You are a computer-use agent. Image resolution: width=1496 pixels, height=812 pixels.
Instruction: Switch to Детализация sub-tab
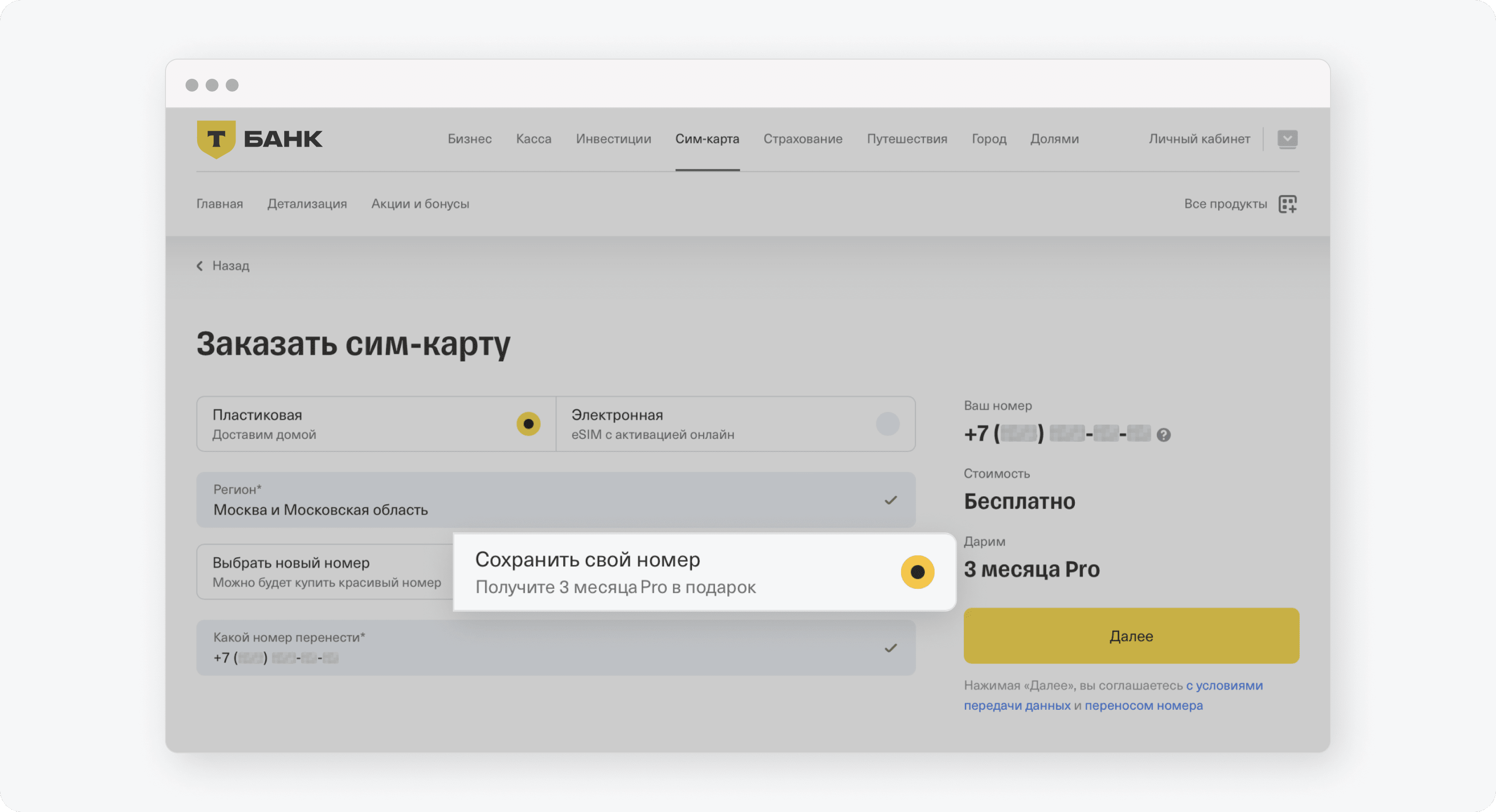(x=307, y=204)
